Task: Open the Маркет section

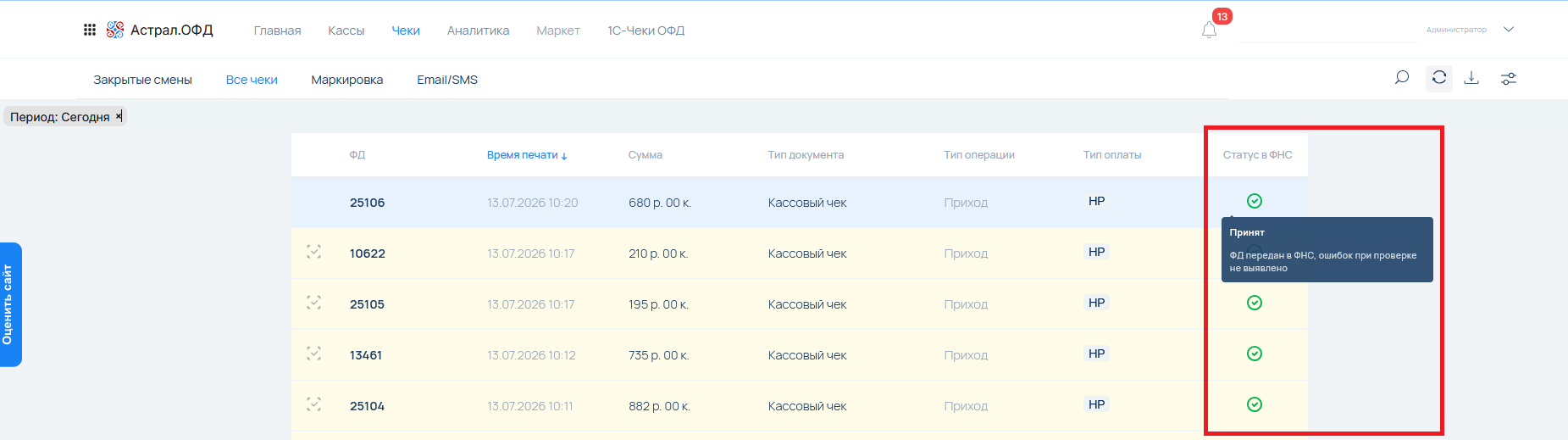Action: coord(558,31)
